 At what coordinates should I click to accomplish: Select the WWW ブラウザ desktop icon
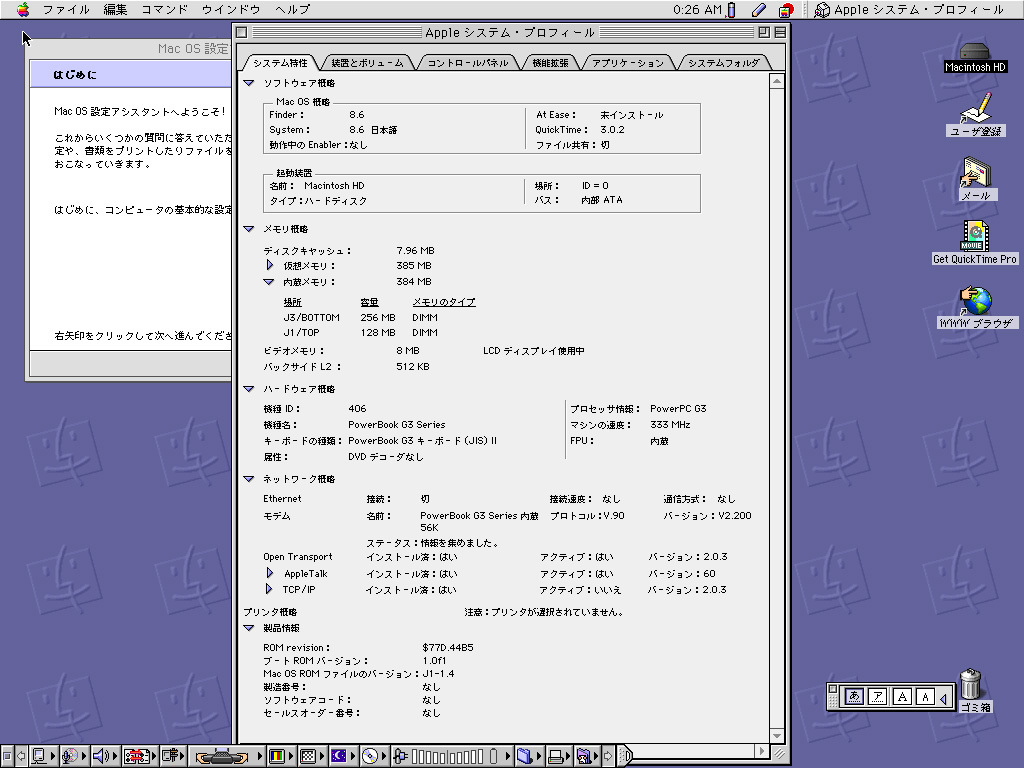point(976,306)
